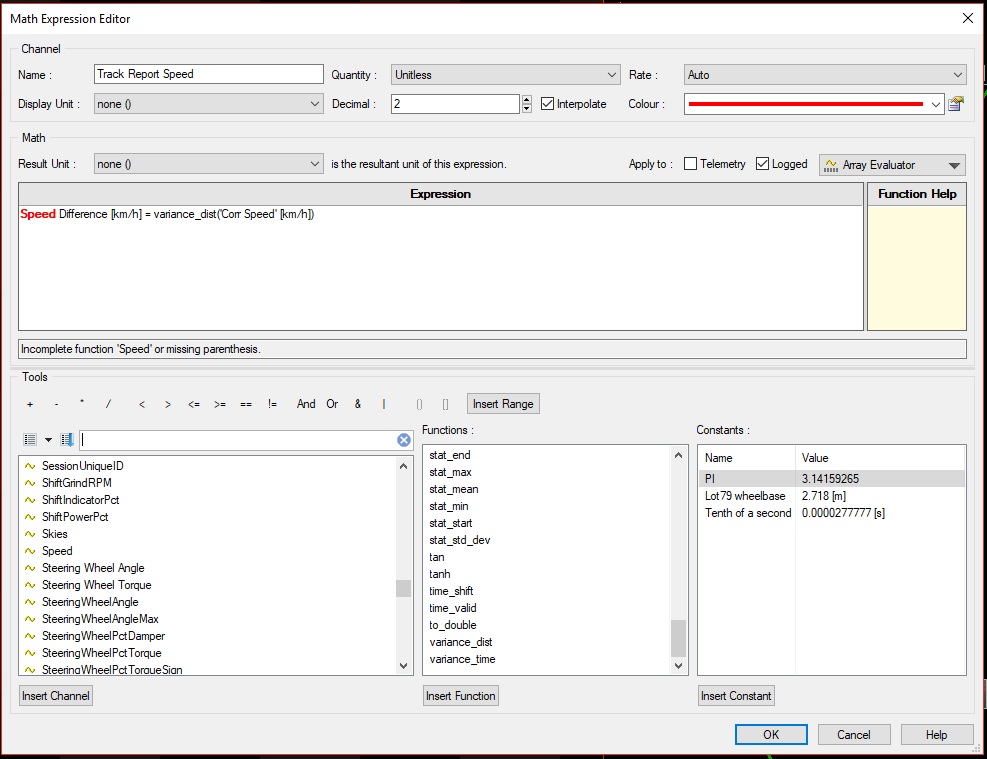Toggle the Interpolate checkbox

(x=548, y=104)
